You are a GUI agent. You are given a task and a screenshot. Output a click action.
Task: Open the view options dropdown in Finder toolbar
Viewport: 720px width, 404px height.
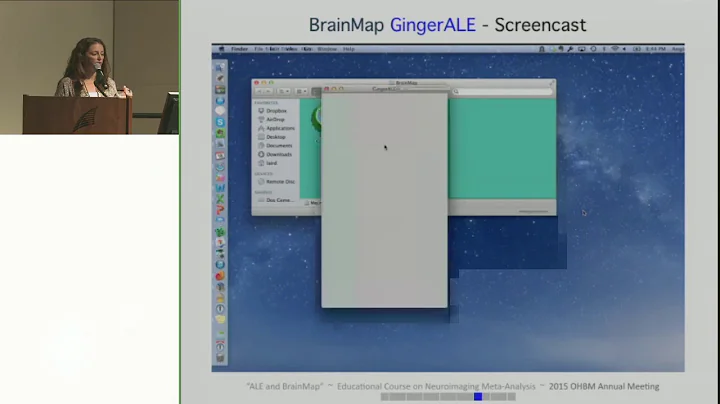pyautogui.click(x=284, y=91)
